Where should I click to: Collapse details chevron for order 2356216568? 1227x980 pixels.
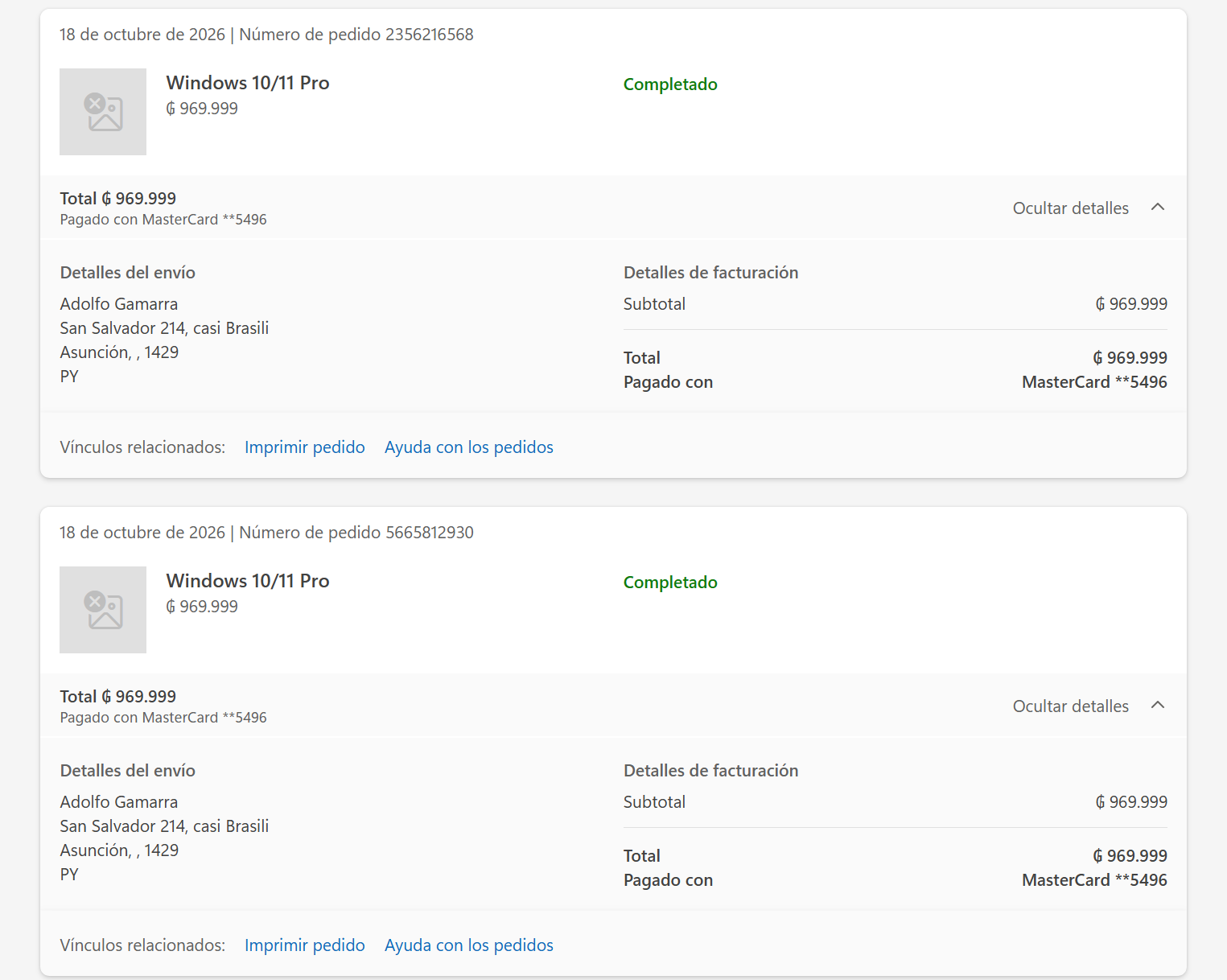coord(1158,208)
